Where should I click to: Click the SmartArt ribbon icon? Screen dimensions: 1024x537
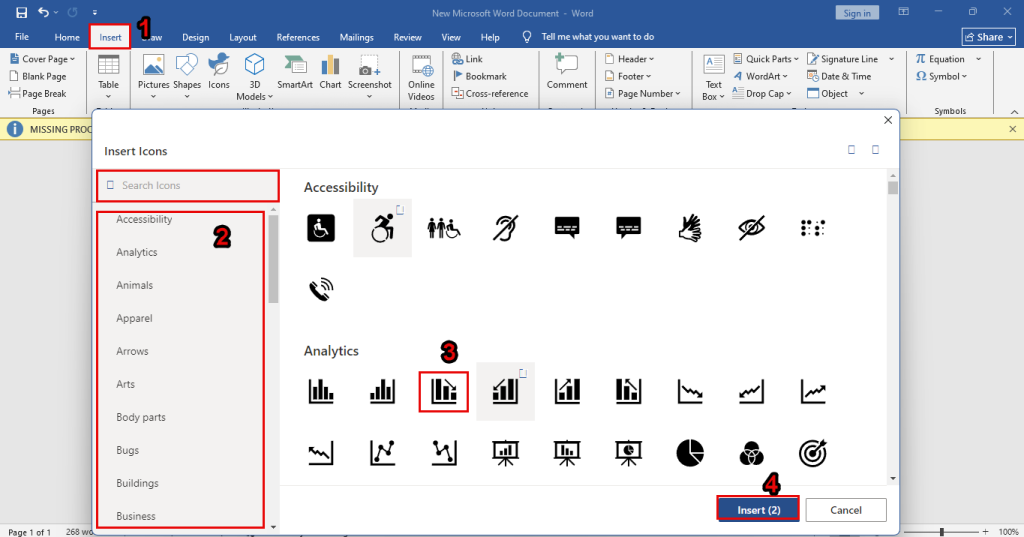(x=295, y=72)
